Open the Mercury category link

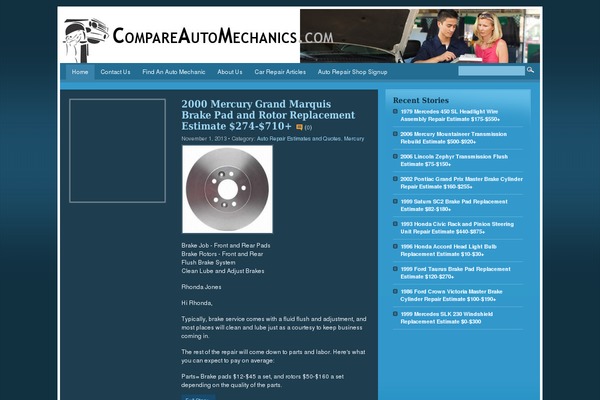354,139
